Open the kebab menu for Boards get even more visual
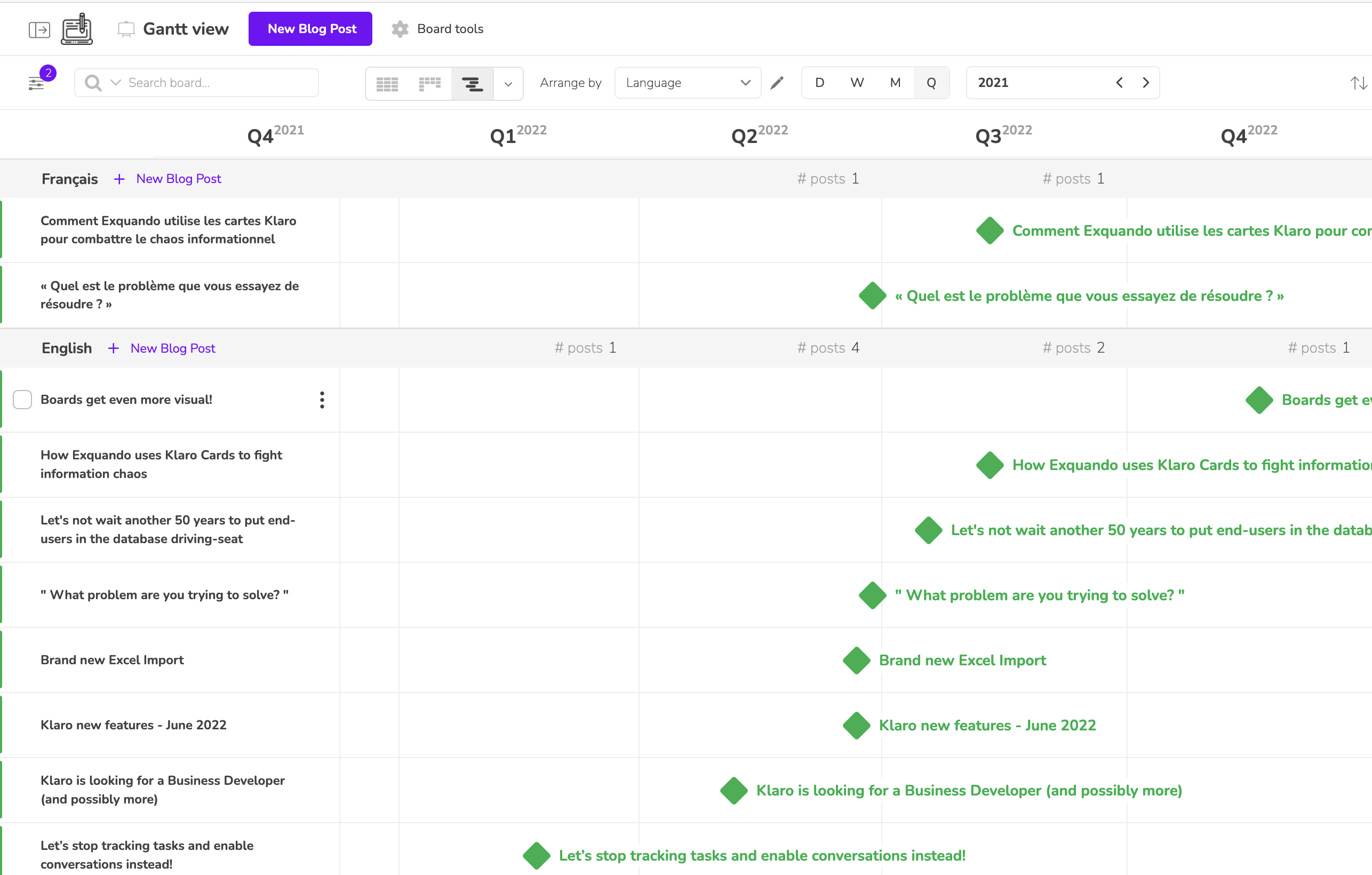 pos(323,400)
